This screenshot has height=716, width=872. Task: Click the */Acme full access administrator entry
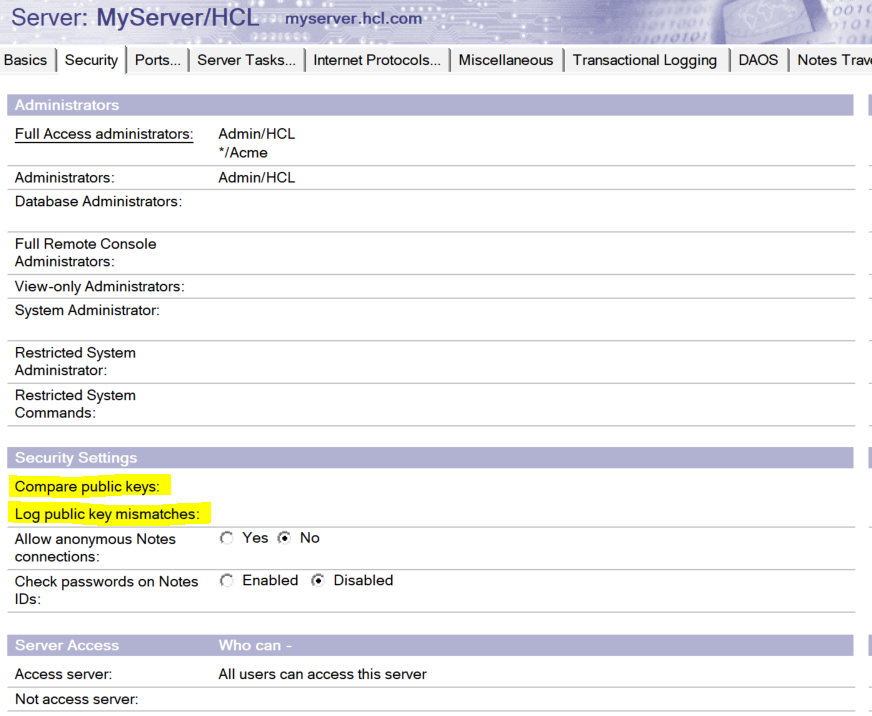pos(243,153)
